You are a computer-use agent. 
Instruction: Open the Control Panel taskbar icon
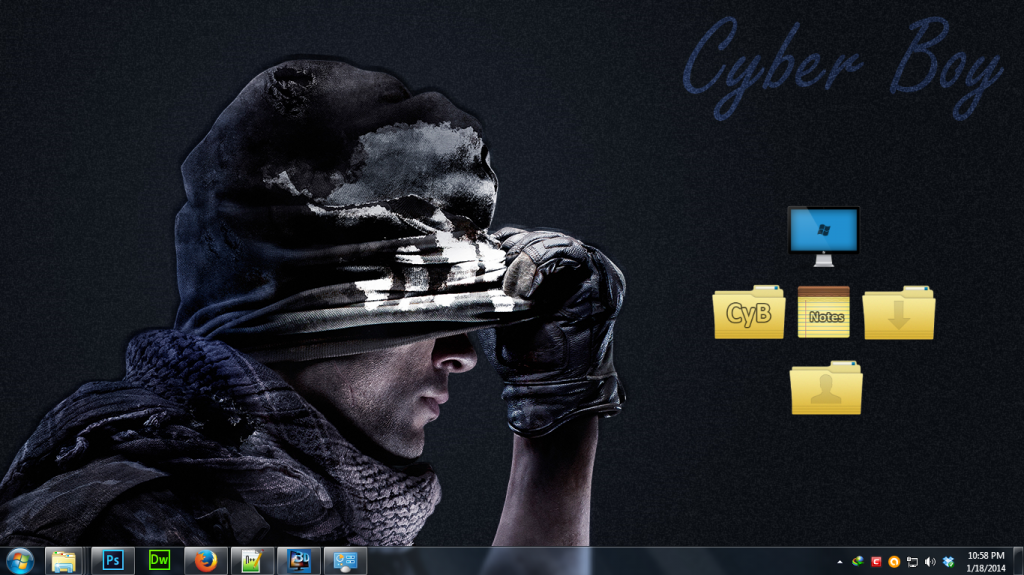click(x=345, y=561)
